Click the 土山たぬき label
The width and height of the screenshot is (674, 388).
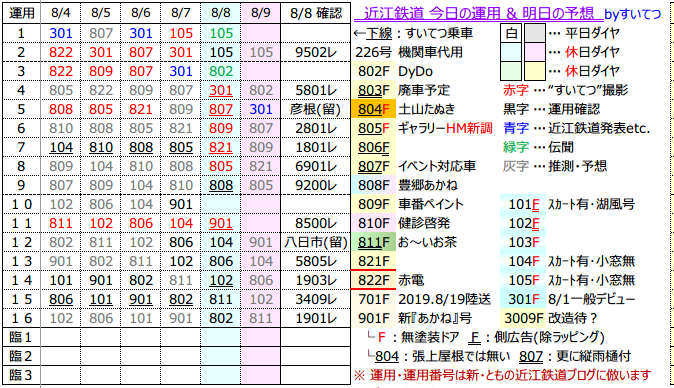point(426,109)
